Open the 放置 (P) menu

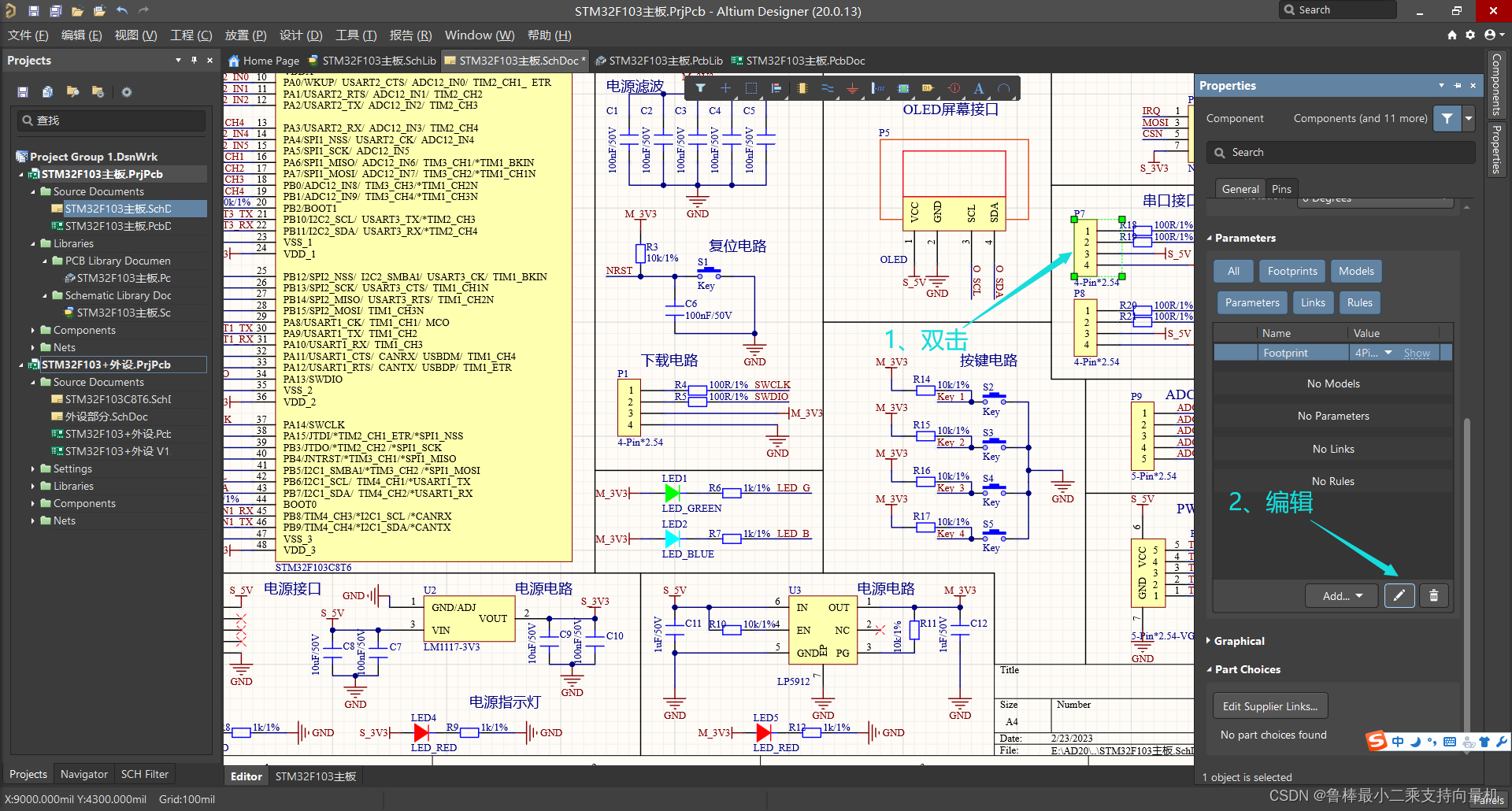click(246, 35)
